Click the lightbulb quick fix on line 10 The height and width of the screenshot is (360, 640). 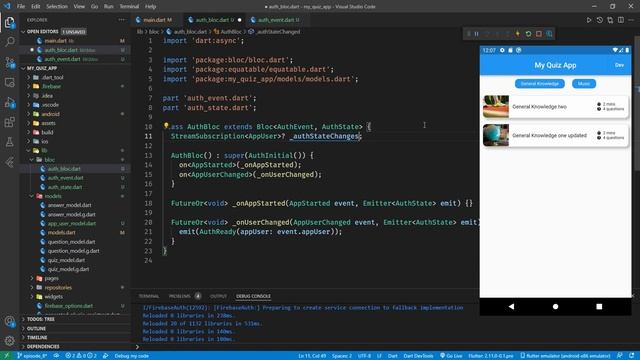point(166,126)
